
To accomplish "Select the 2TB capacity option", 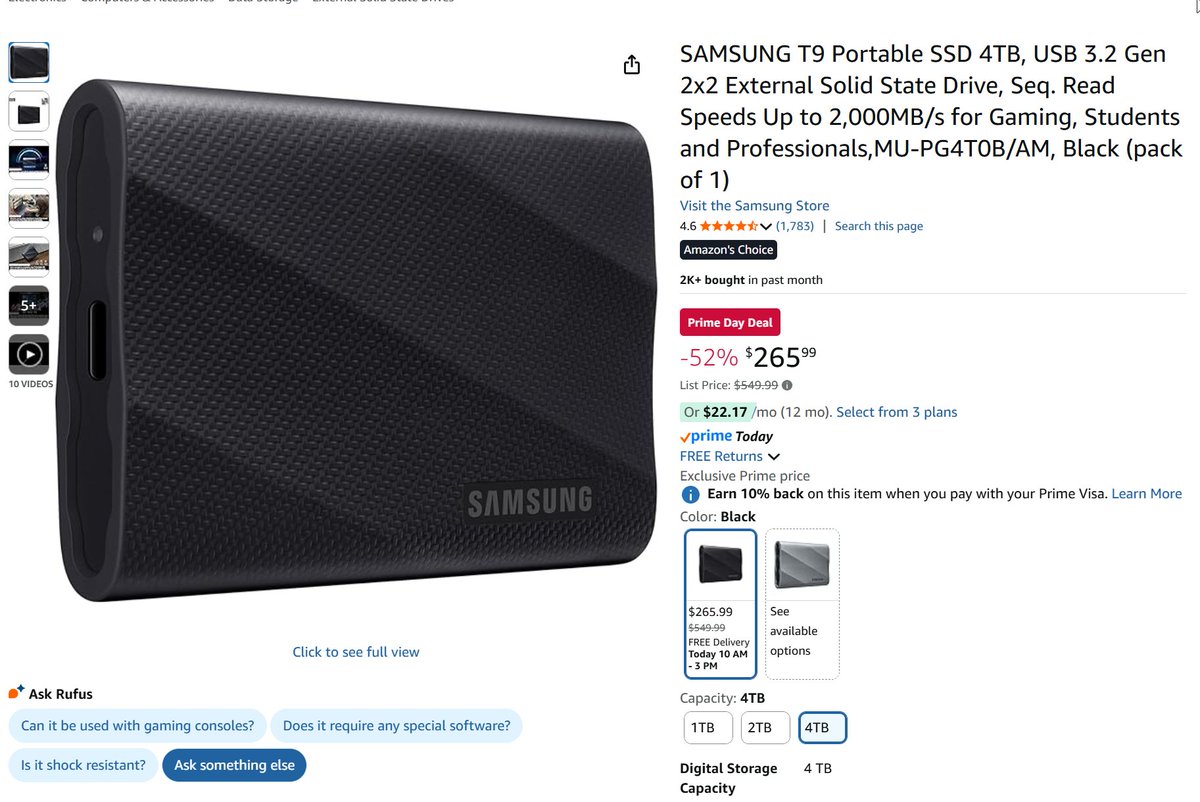I will click(765, 728).
